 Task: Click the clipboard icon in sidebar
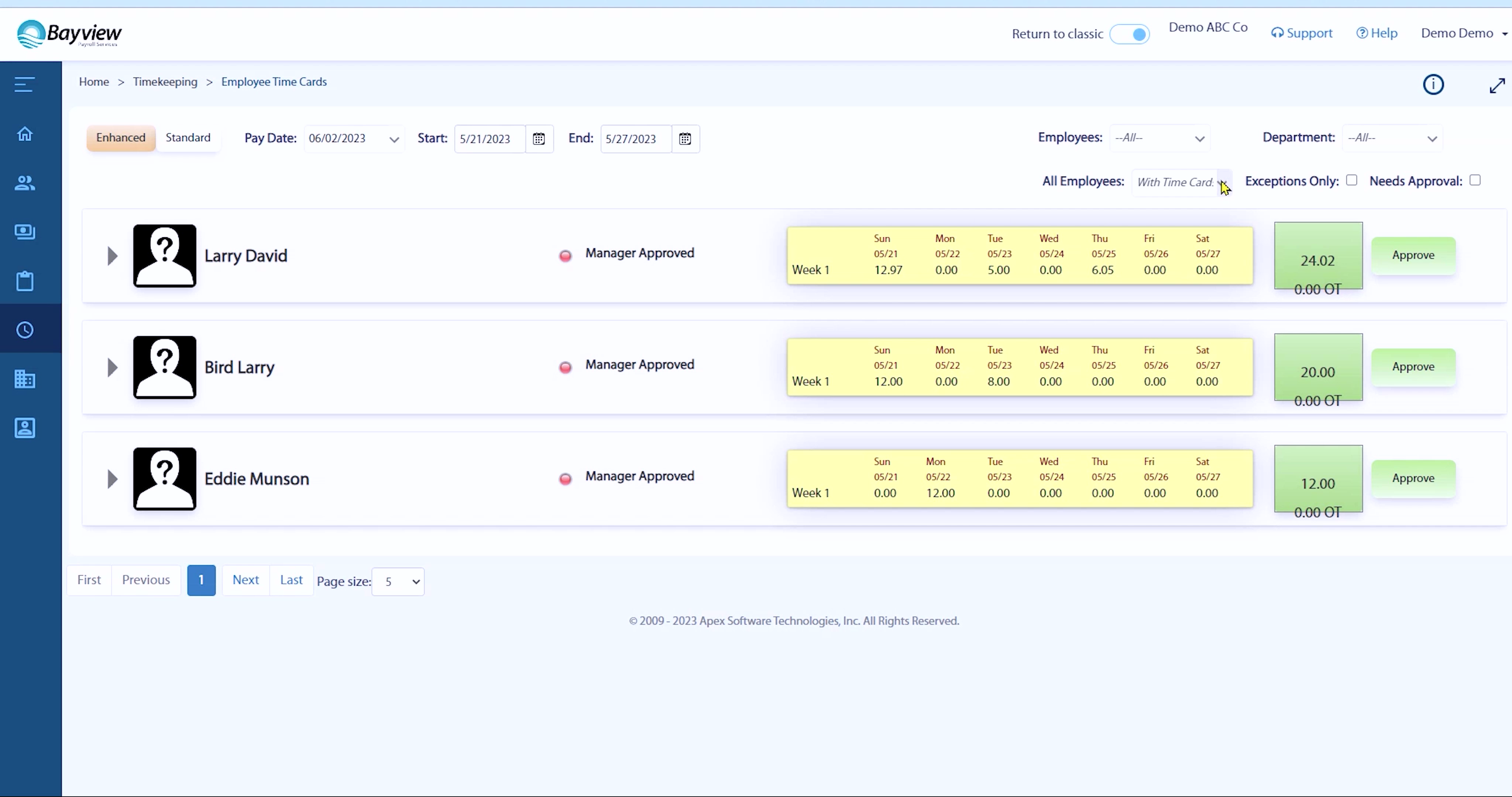click(25, 281)
